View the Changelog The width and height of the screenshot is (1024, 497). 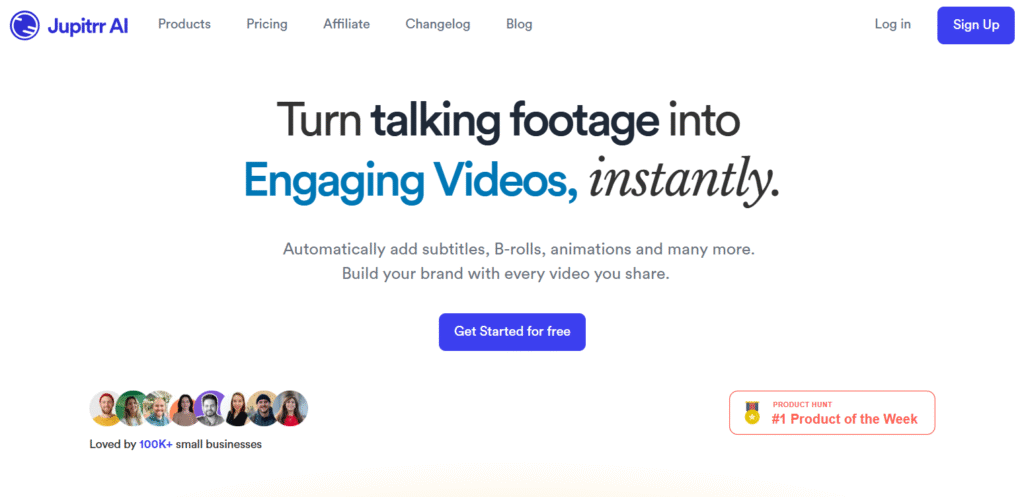click(x=438, y=24)
